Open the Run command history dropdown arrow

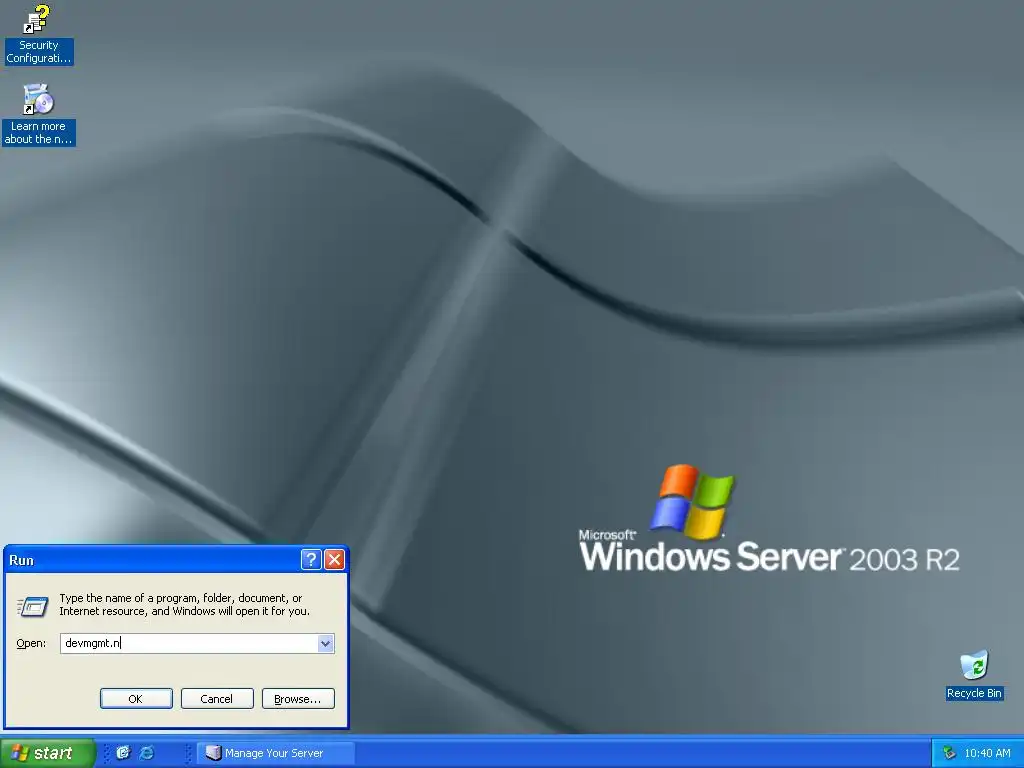coord(325,643)
